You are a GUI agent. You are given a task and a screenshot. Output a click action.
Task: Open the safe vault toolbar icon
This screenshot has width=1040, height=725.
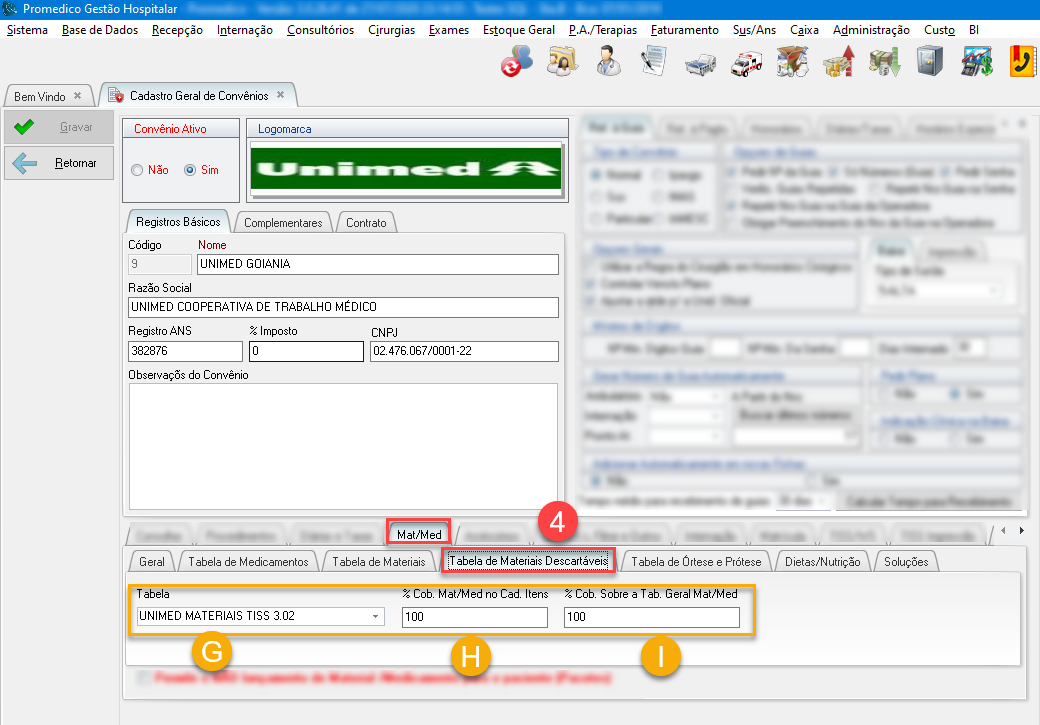[930, 61]
